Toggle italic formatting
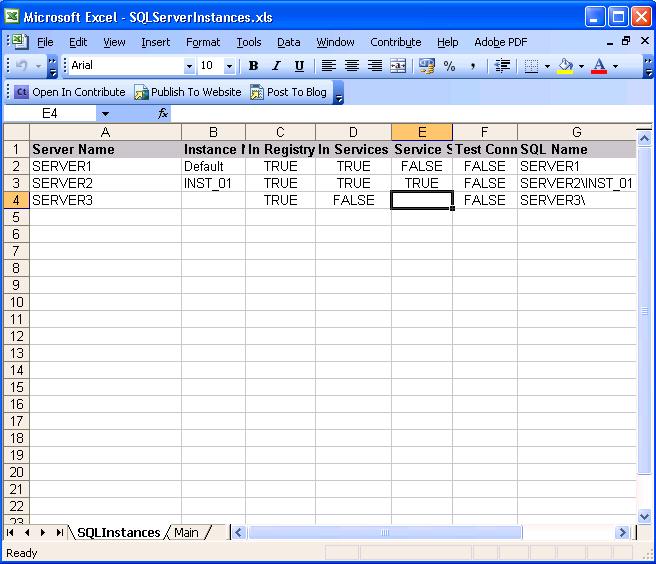The height and width of the screenshot is (564, 656). point(276,66)
